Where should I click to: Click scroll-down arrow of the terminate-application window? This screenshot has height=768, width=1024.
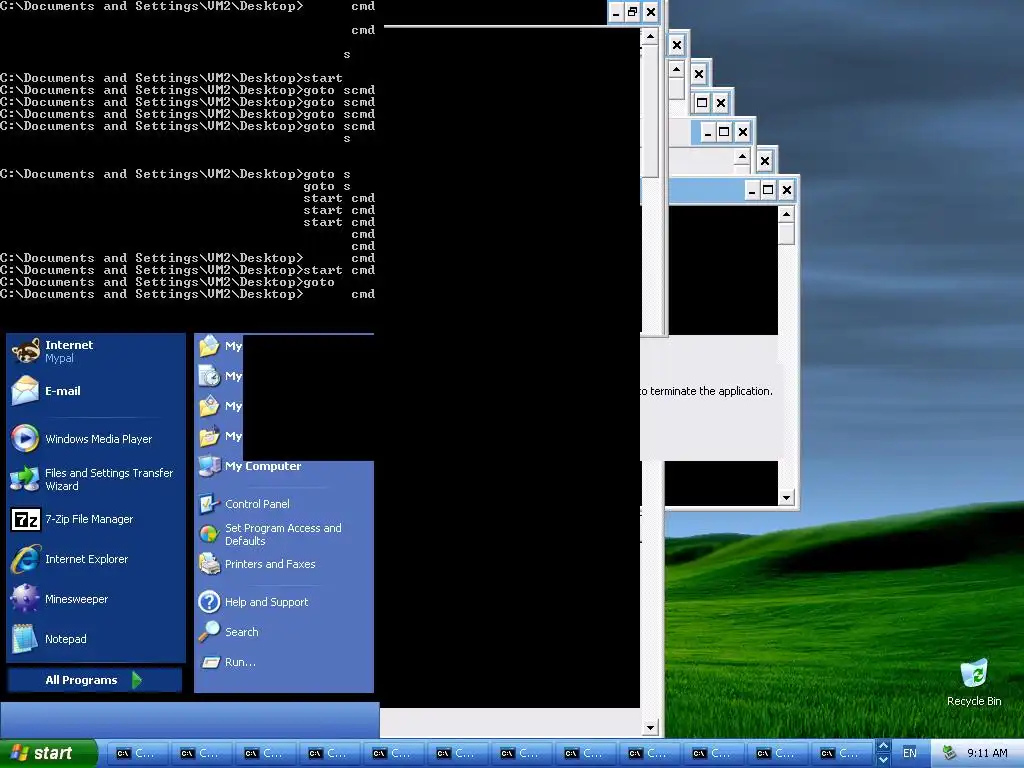coord(786,498)
